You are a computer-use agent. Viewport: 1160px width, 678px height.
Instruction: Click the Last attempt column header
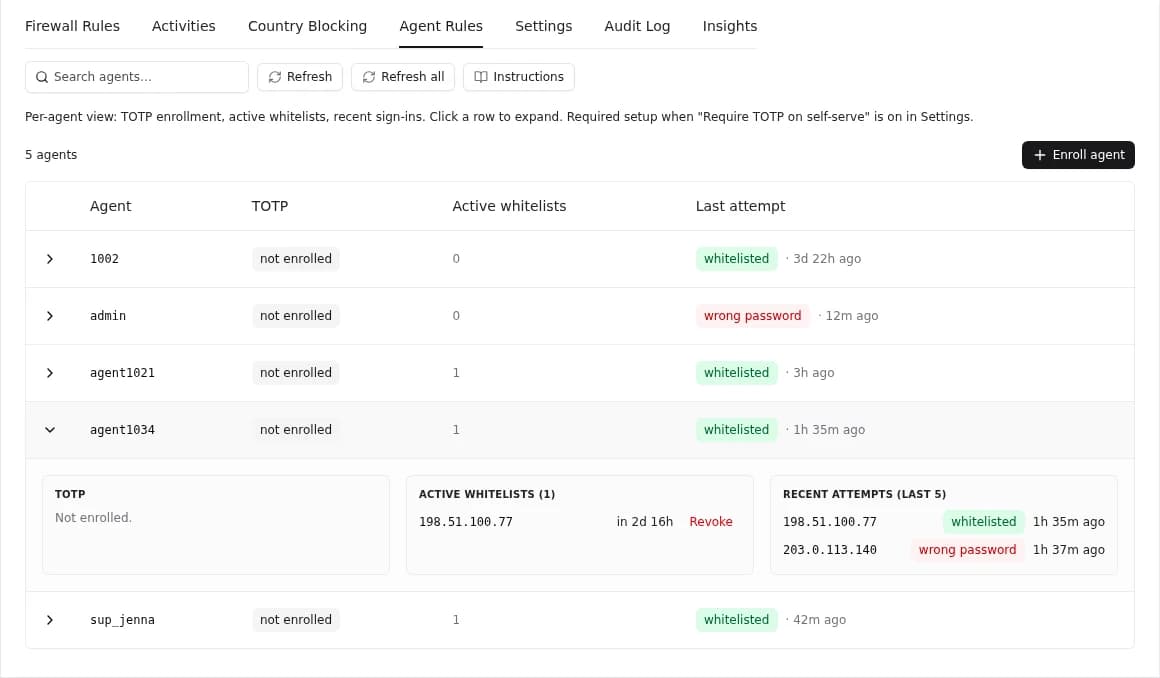click(x=741, y=207)
